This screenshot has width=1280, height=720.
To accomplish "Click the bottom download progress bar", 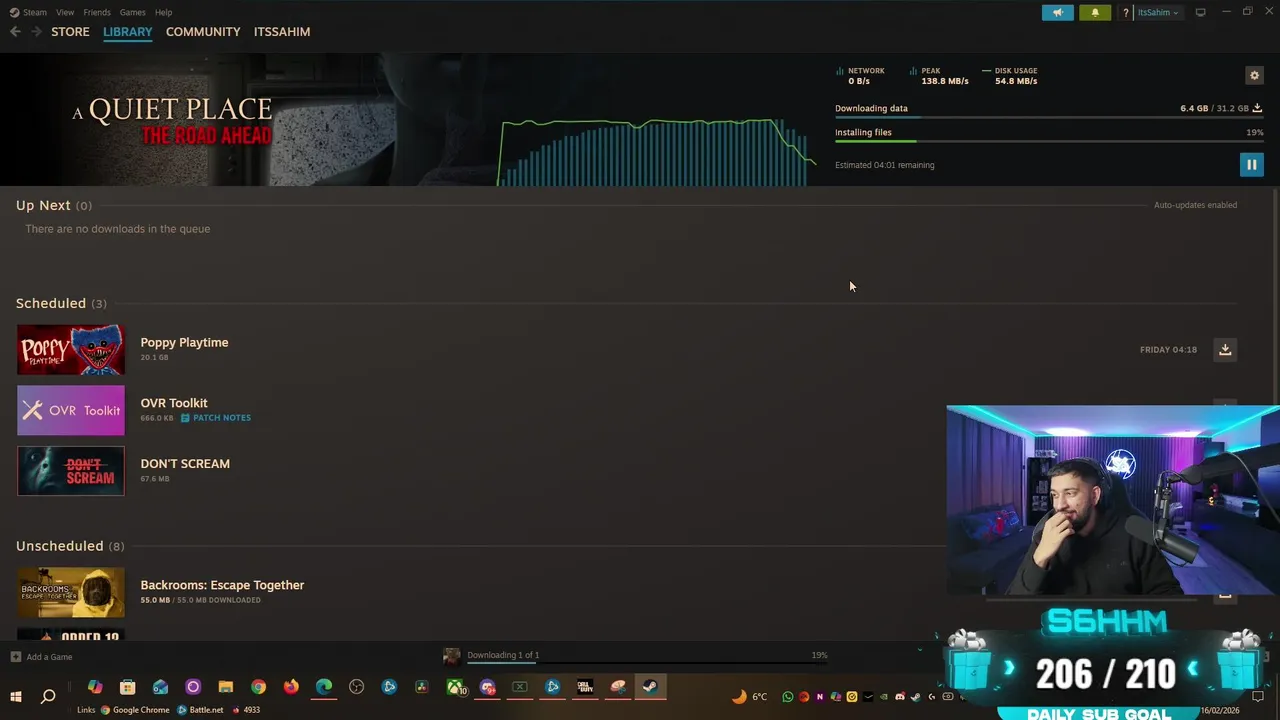I will click(x=647, y=664).
